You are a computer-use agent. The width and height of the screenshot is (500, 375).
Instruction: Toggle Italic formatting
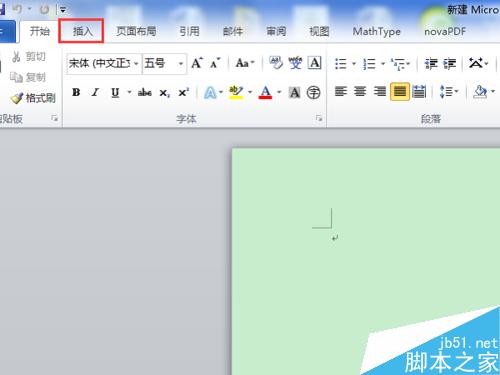[x=95, y=92]
